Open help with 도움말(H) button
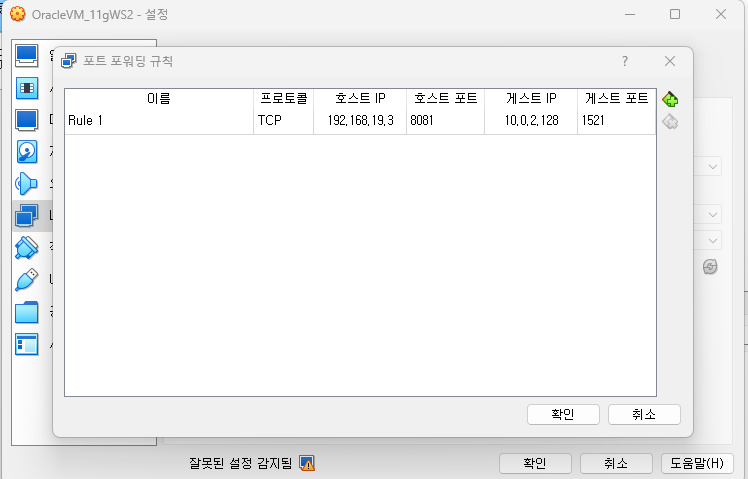This screenshot has width=748, height=479. pos(697,463)
